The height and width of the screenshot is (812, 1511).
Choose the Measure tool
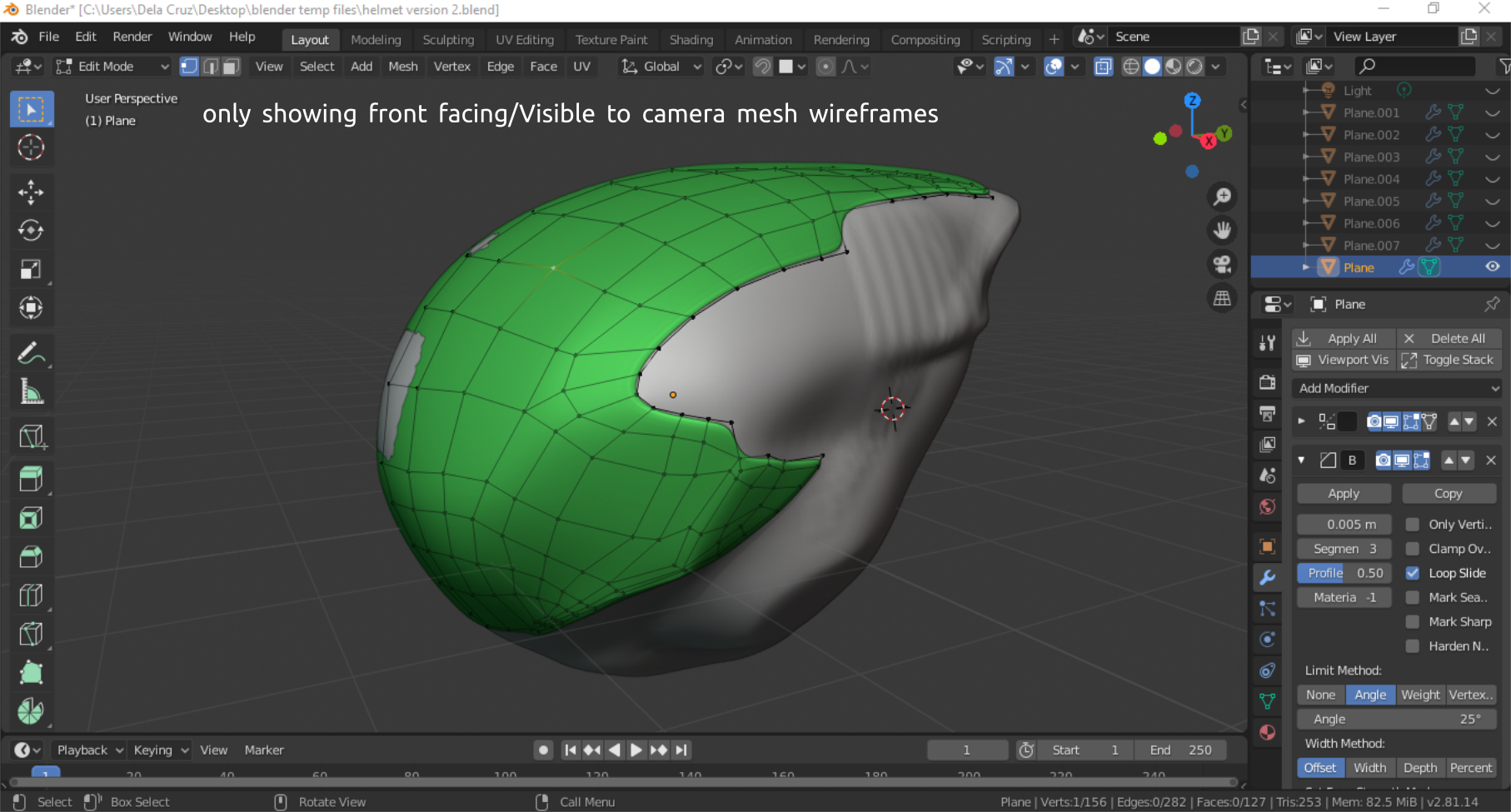click(x=31, y=391)
